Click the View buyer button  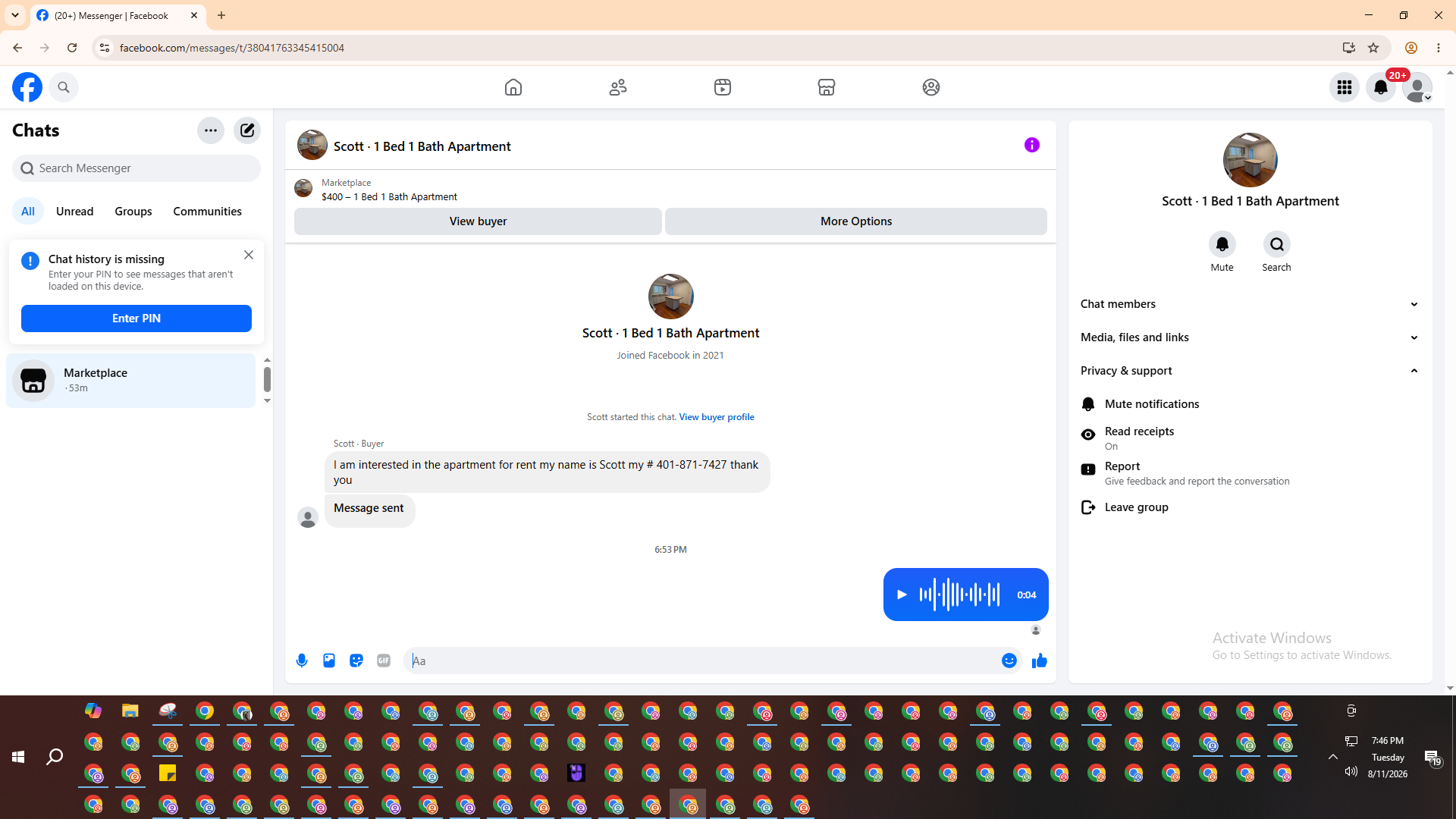click(478, 221)
